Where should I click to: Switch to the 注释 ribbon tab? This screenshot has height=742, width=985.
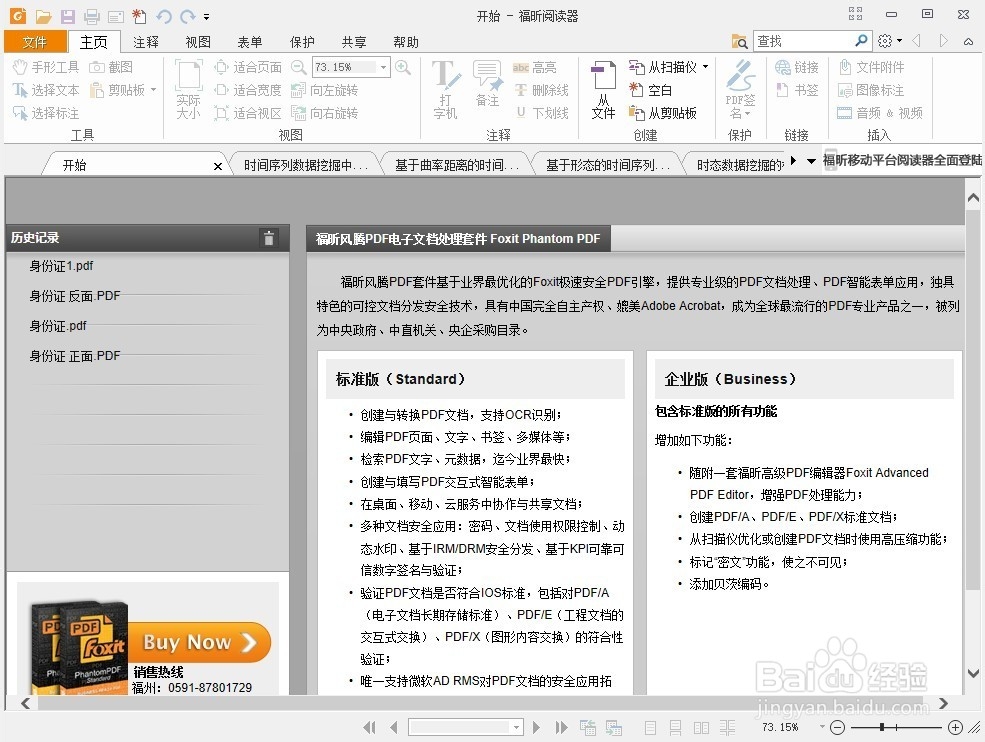click(x=146, y=42)
